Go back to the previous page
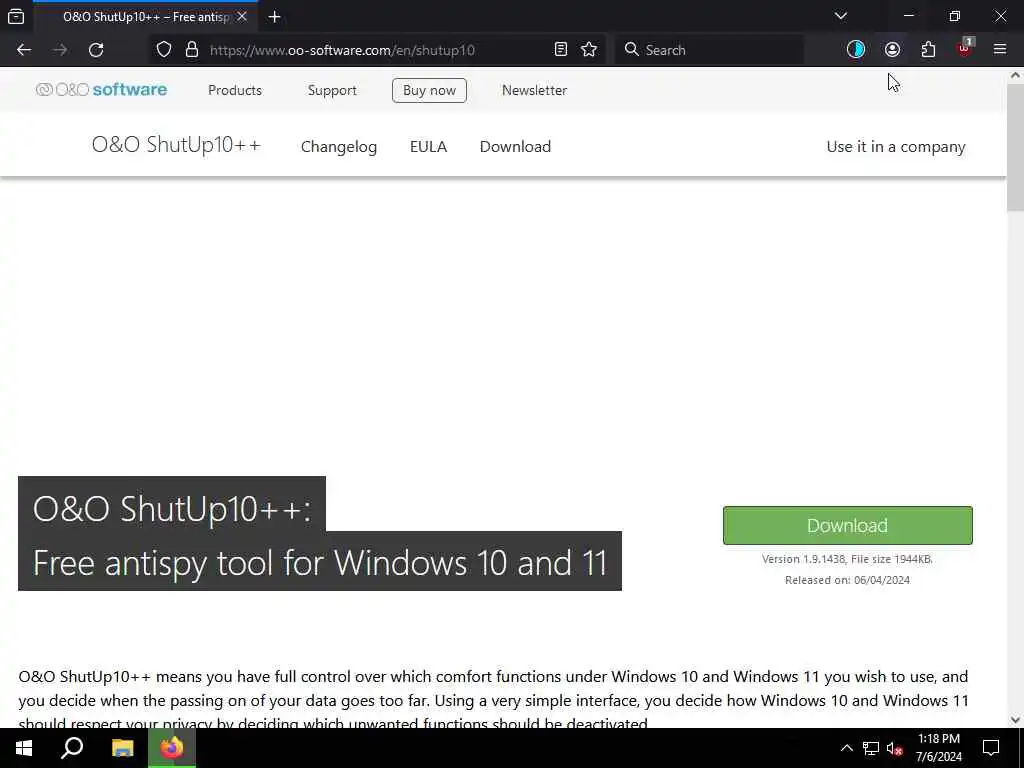Image resolution: width=1024 pixels, height=768 pixels. (24, 50)
